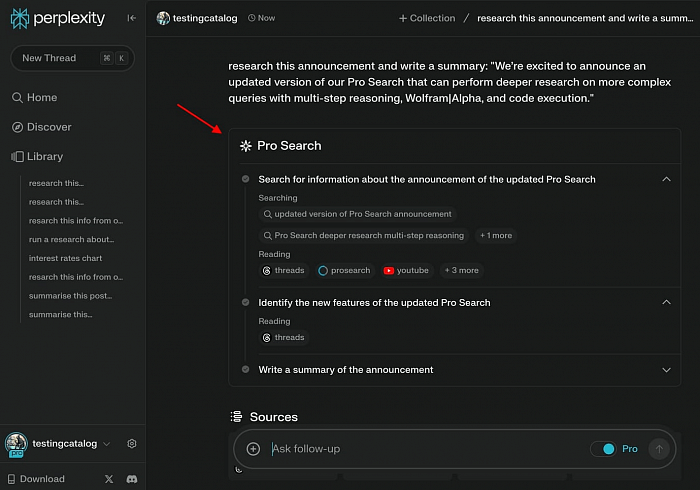Image resolution: width=700 pixels, height=490 pixels.
Task: Open prosearch source chip
Action: pos(344,270)
